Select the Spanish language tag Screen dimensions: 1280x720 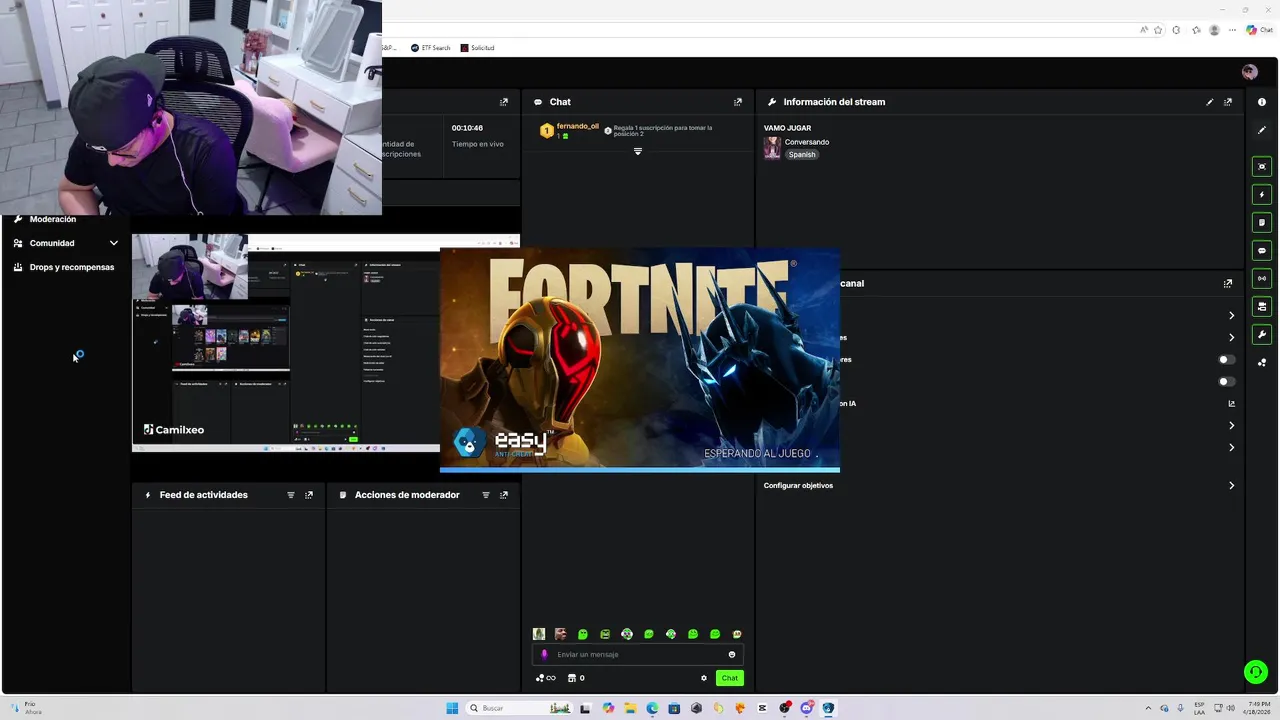click(x=802, y=155)
